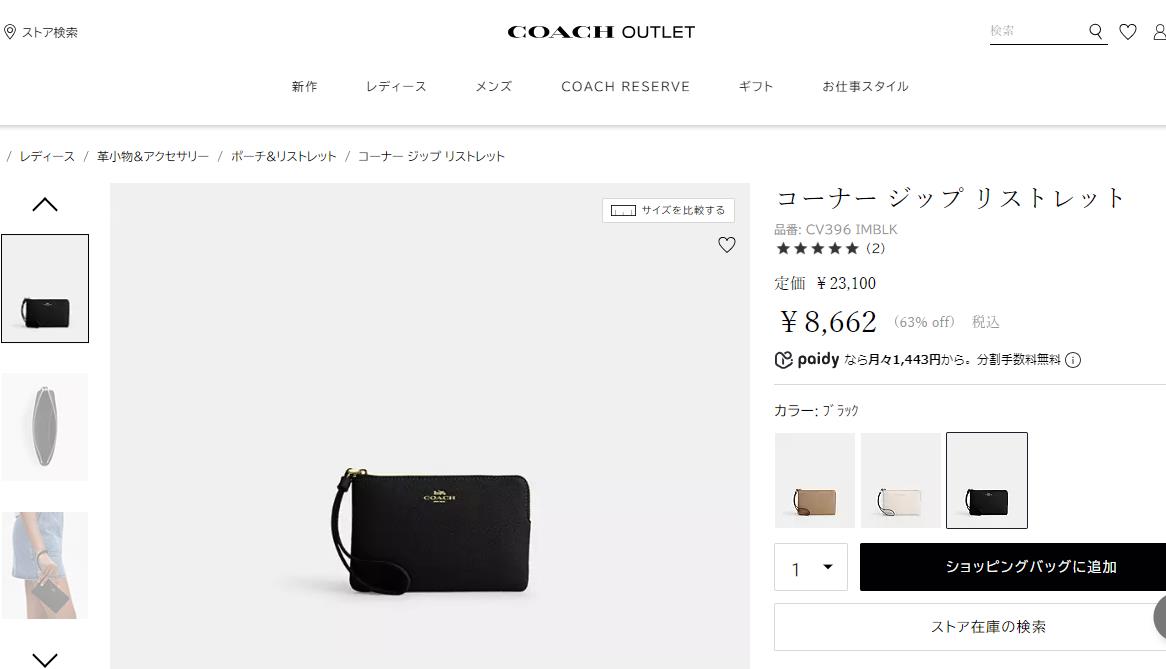
Task: Click the search magnifier icon
Action: tap(1095, 31)
